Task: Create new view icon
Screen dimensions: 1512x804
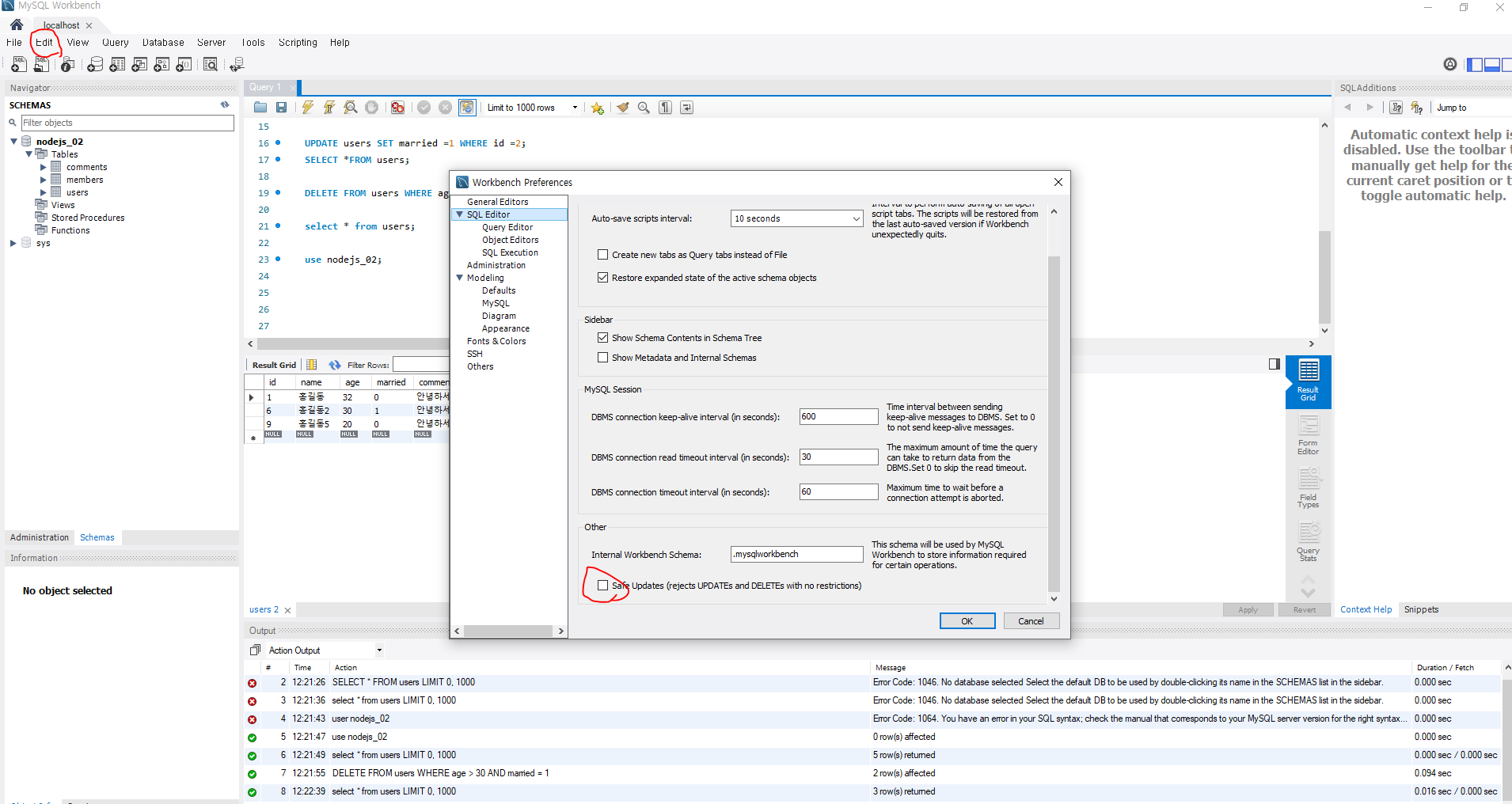Action: point(139,65)
